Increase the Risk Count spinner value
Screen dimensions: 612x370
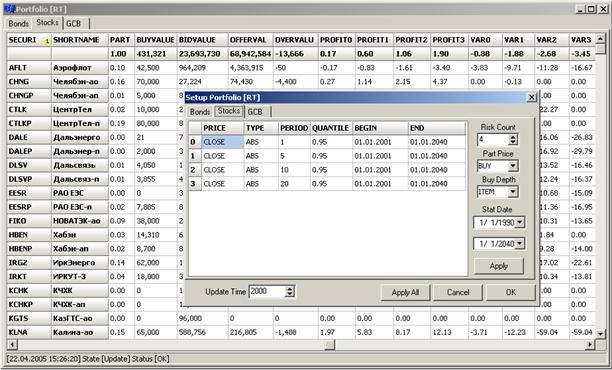pos(513,137)
